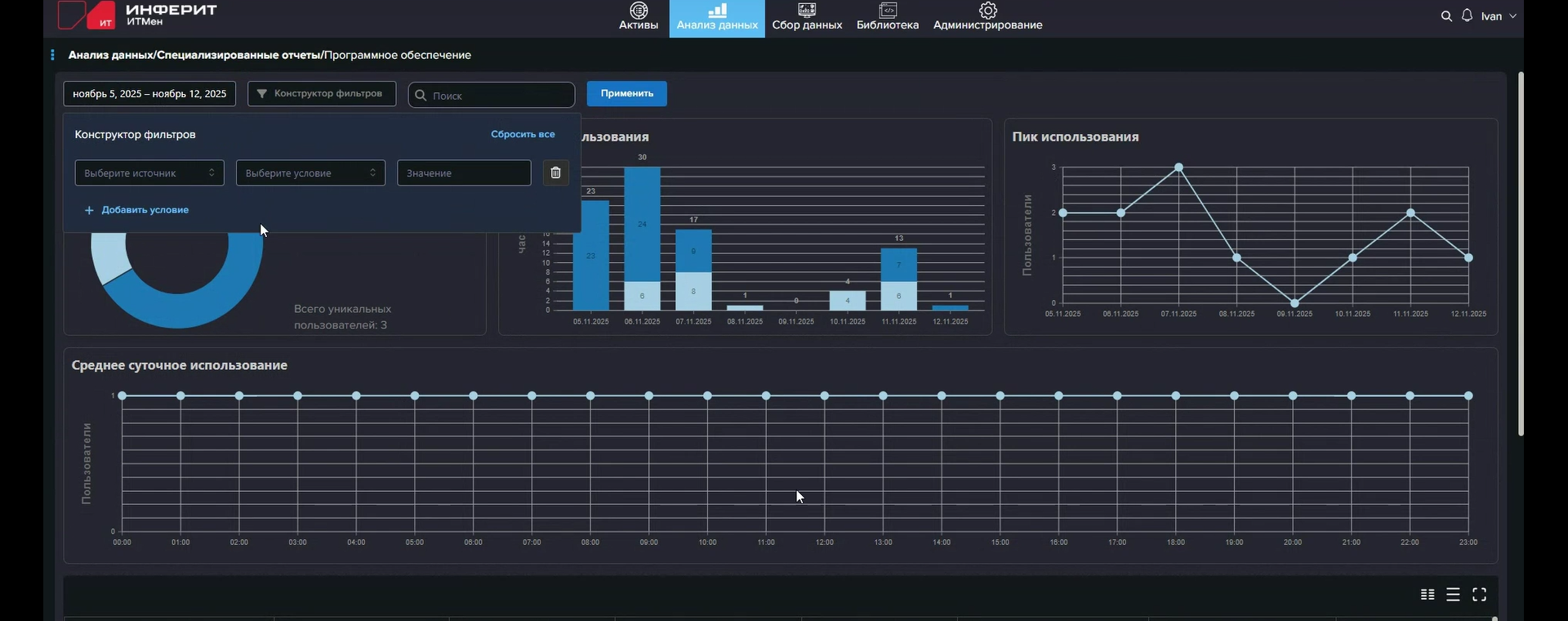This screenshot has height=621, width=1568.
Task: Delete filter condition with trash icon
Action: [x=555, y=172]
